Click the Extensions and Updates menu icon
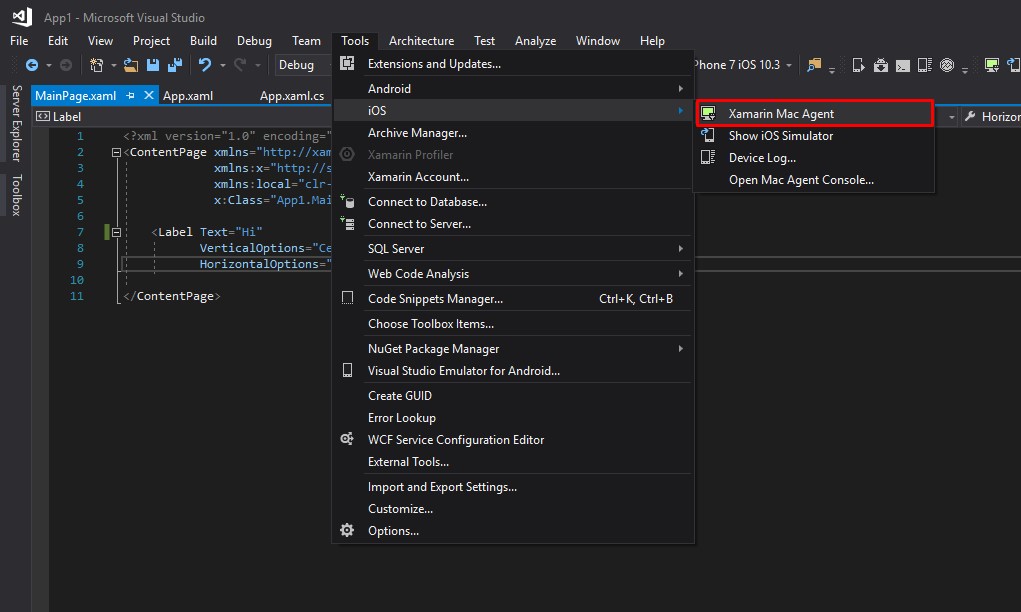The image size is (1021, 612). (347, 63)
